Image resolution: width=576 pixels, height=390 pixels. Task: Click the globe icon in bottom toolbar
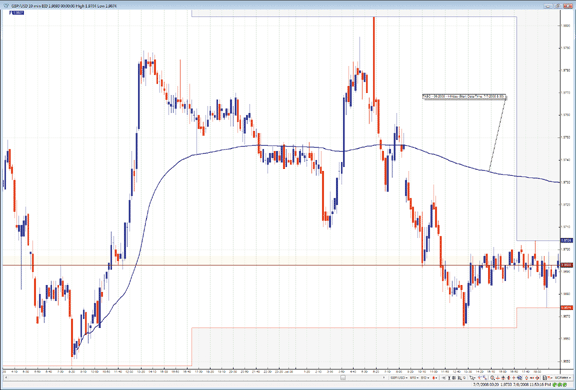coord(519,378)
